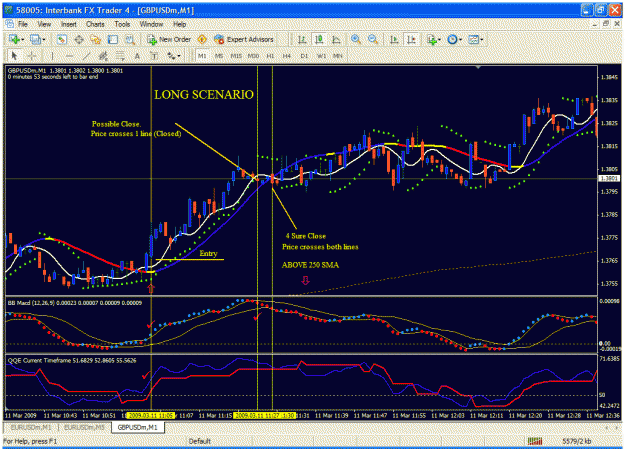Click the 'ABOVE 250 SMA' text label
This screenshot has width=625, height=449.
(310, 265)
